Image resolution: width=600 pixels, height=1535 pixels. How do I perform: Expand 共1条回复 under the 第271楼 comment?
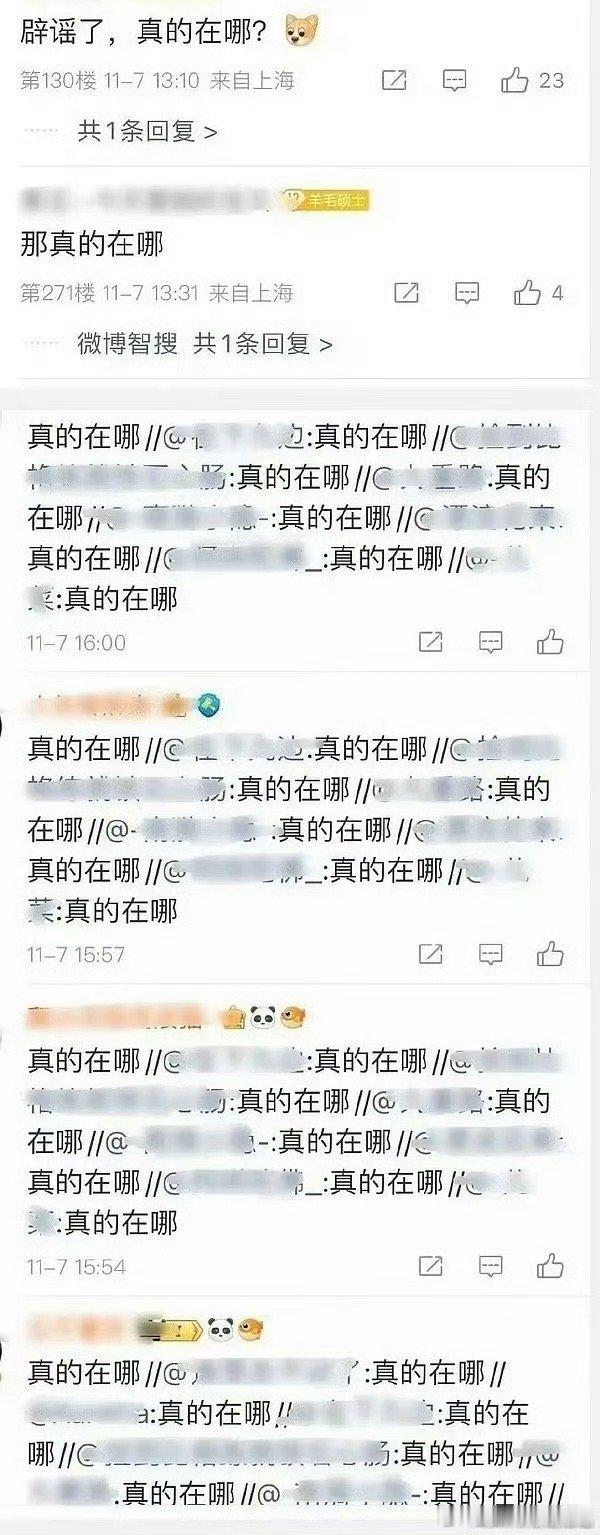coord(263,344)
